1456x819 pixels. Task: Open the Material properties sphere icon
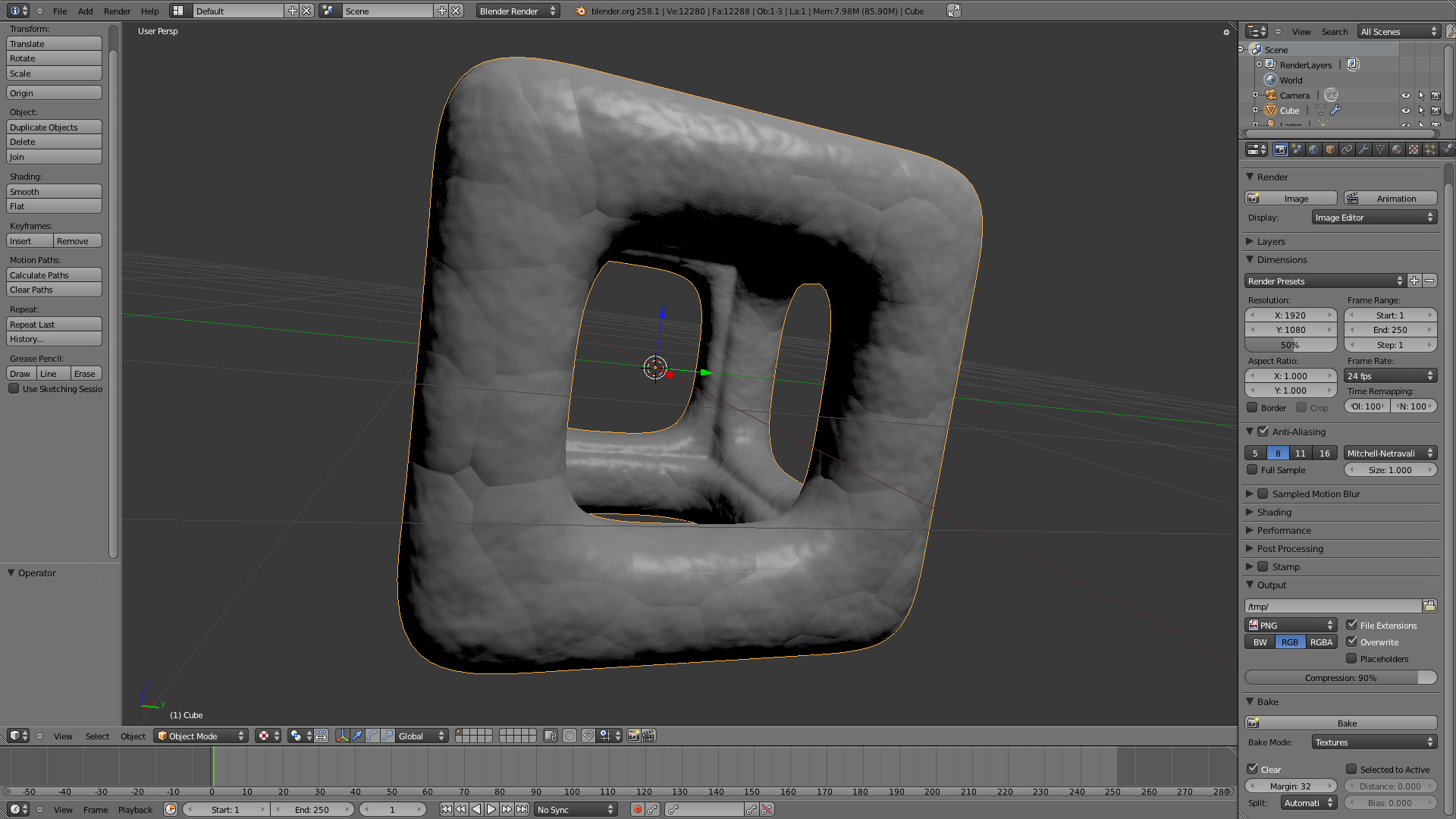[x=1397, y=149]
